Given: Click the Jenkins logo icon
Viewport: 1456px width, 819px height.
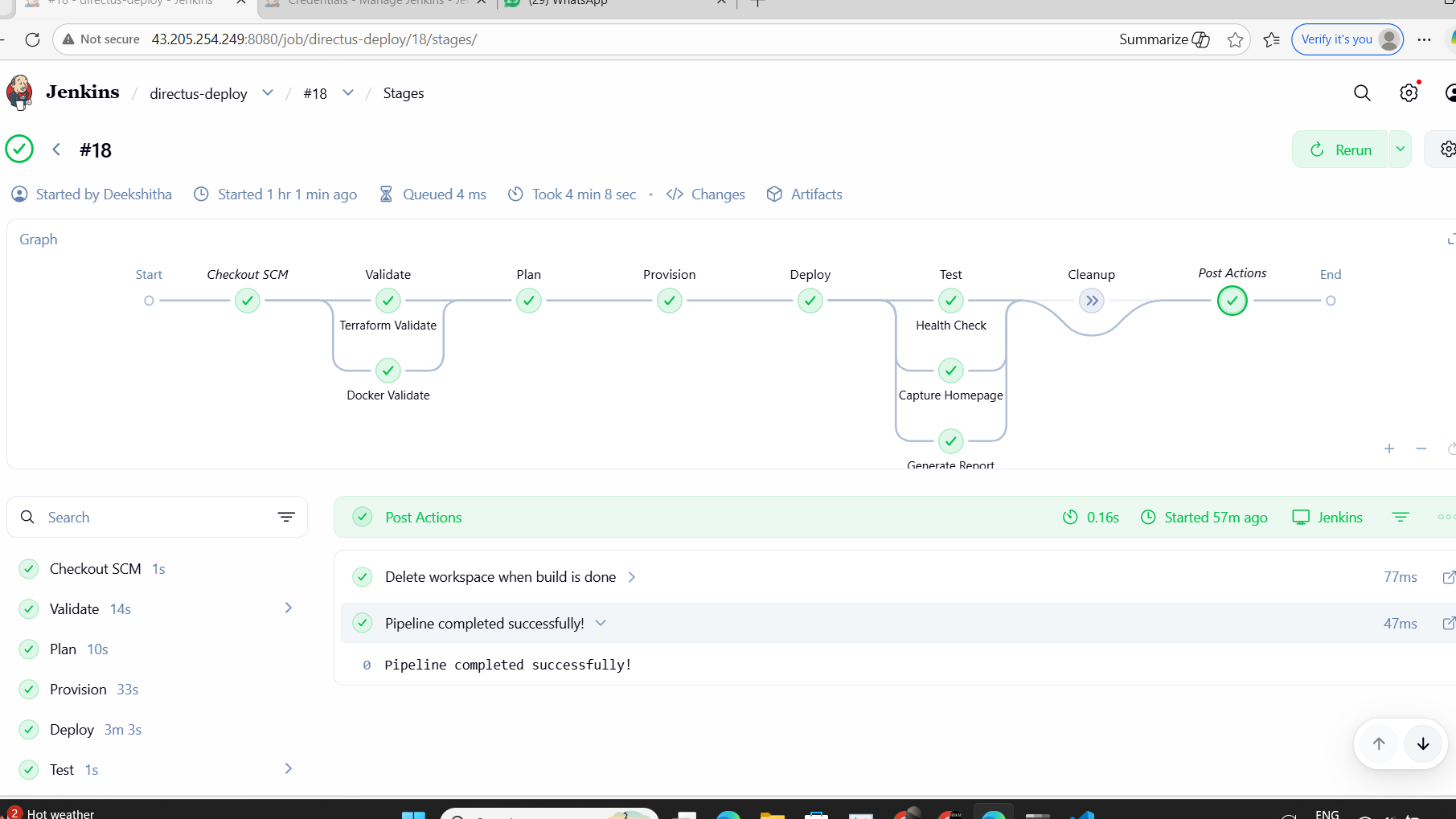Looking at the screenshot, I should 20,92.
